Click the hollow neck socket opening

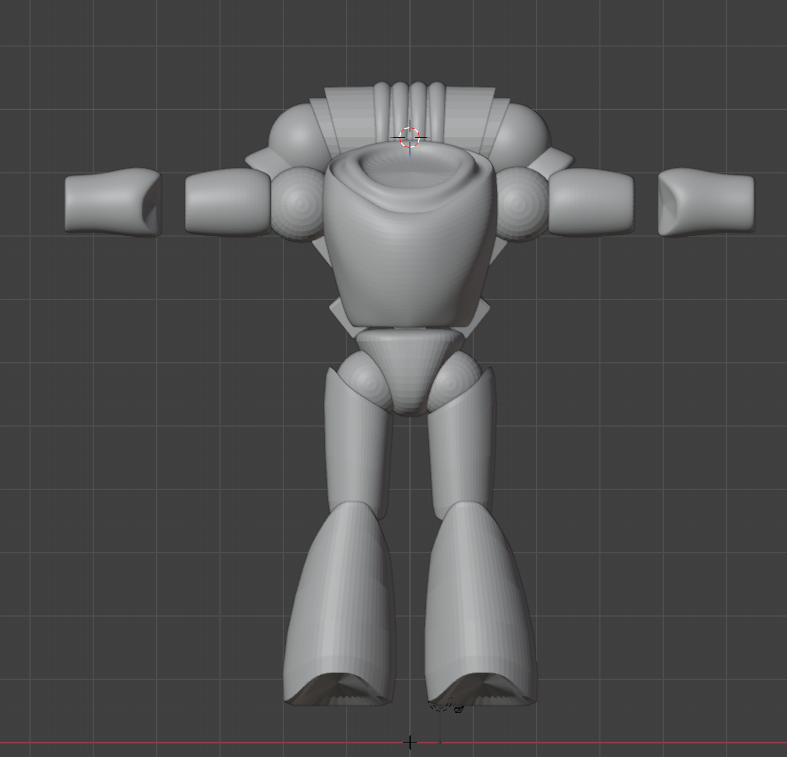(409, 170)
